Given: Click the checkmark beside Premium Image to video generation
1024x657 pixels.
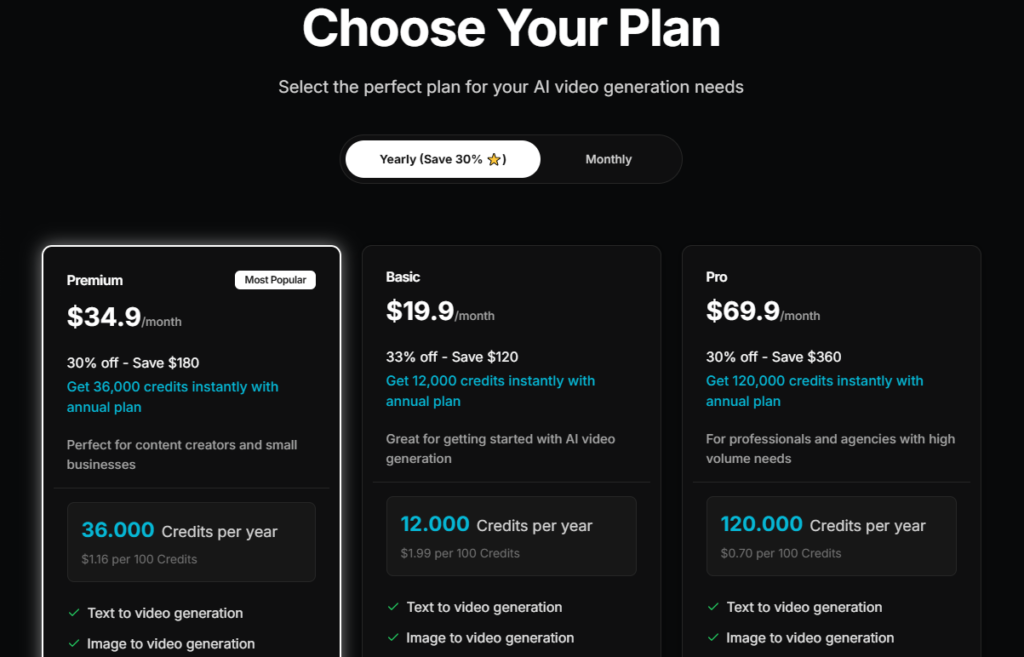Looking at the screenshot, I should pos(74,643).
